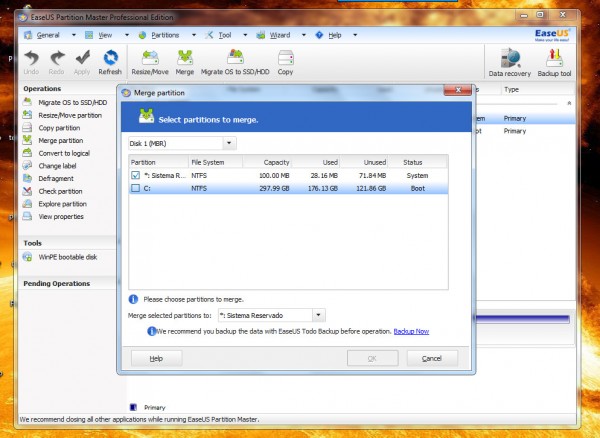Click the info icon beside 'Please choose partitions'
This screenshot has height=438, width=600.
(x=133, y=299)
